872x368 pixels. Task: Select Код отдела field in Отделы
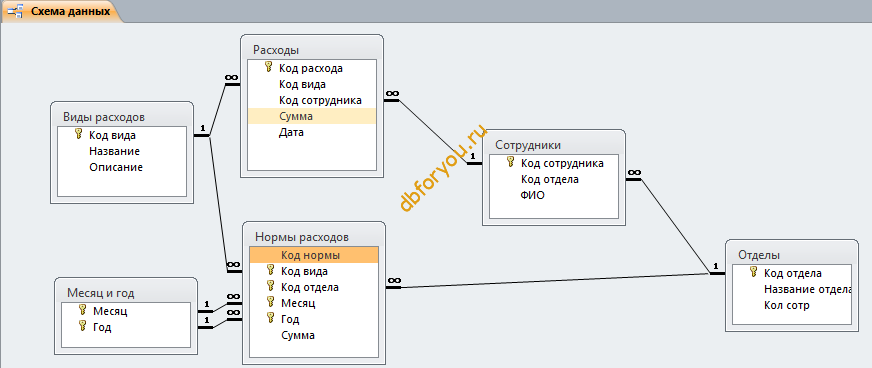(x=792, y=273)
